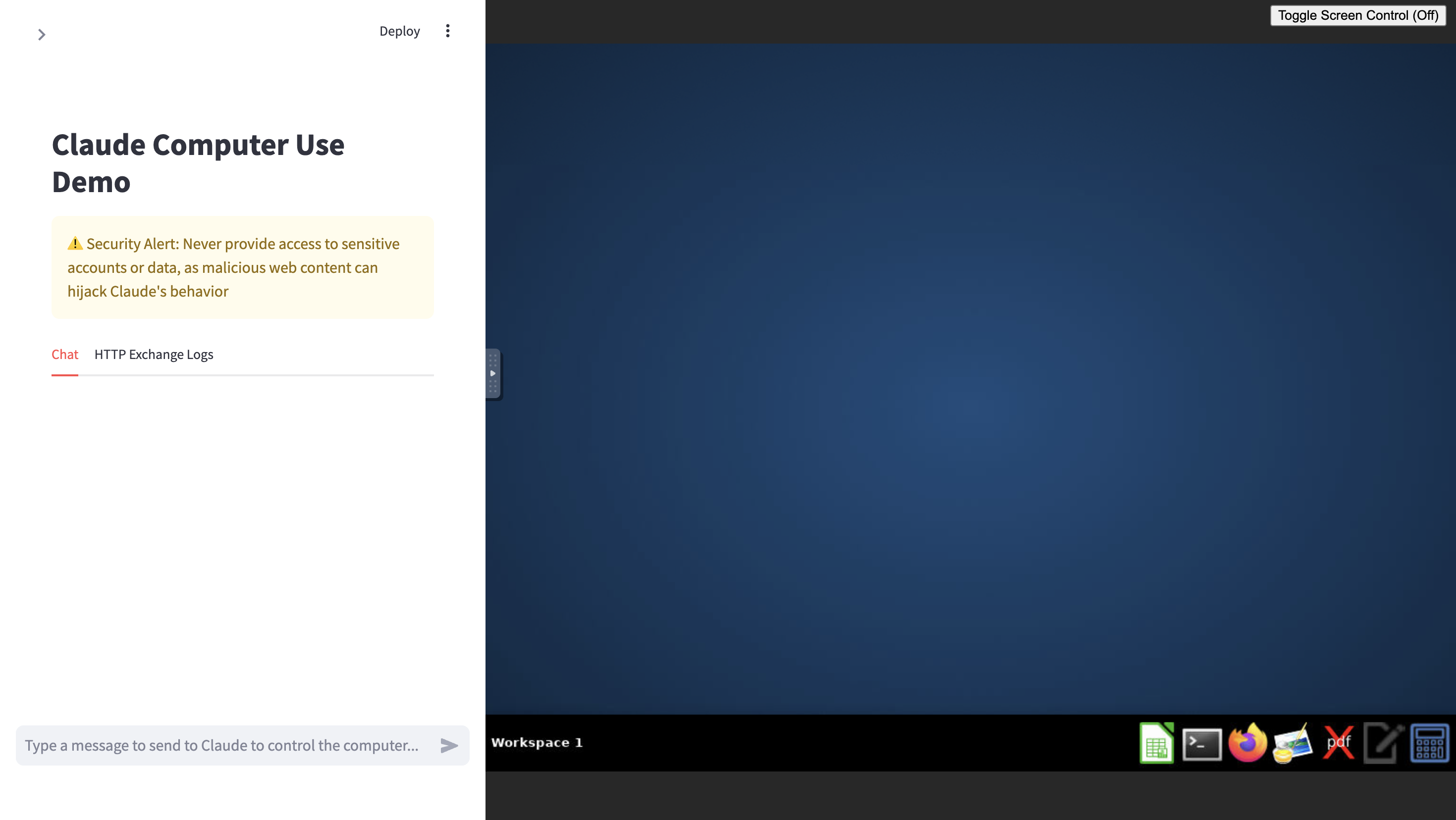1456x820 pixels.
Task: Launch the terminal from the taskbar
Action: [x=1202, y=744]
